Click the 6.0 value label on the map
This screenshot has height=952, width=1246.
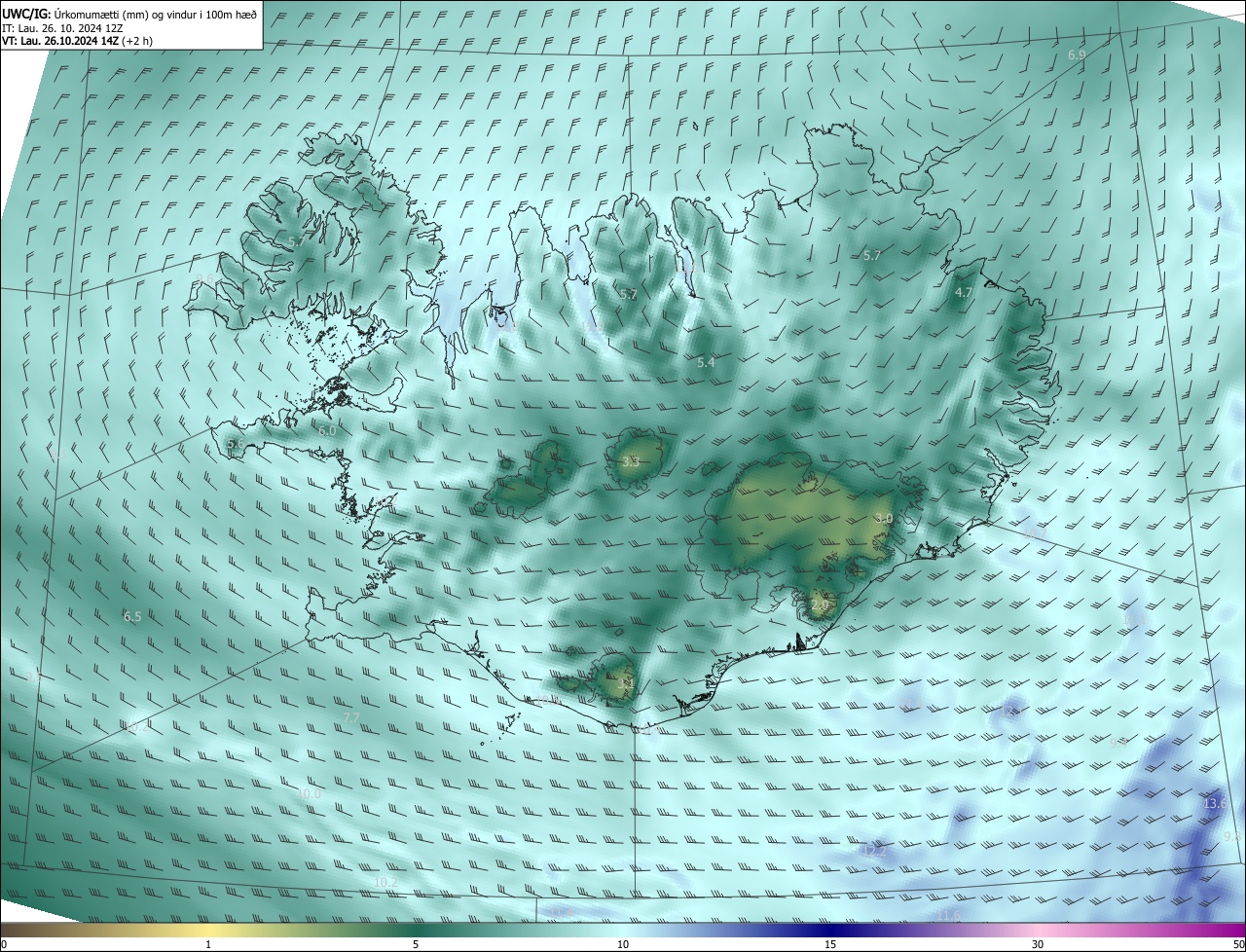[327, 431]
